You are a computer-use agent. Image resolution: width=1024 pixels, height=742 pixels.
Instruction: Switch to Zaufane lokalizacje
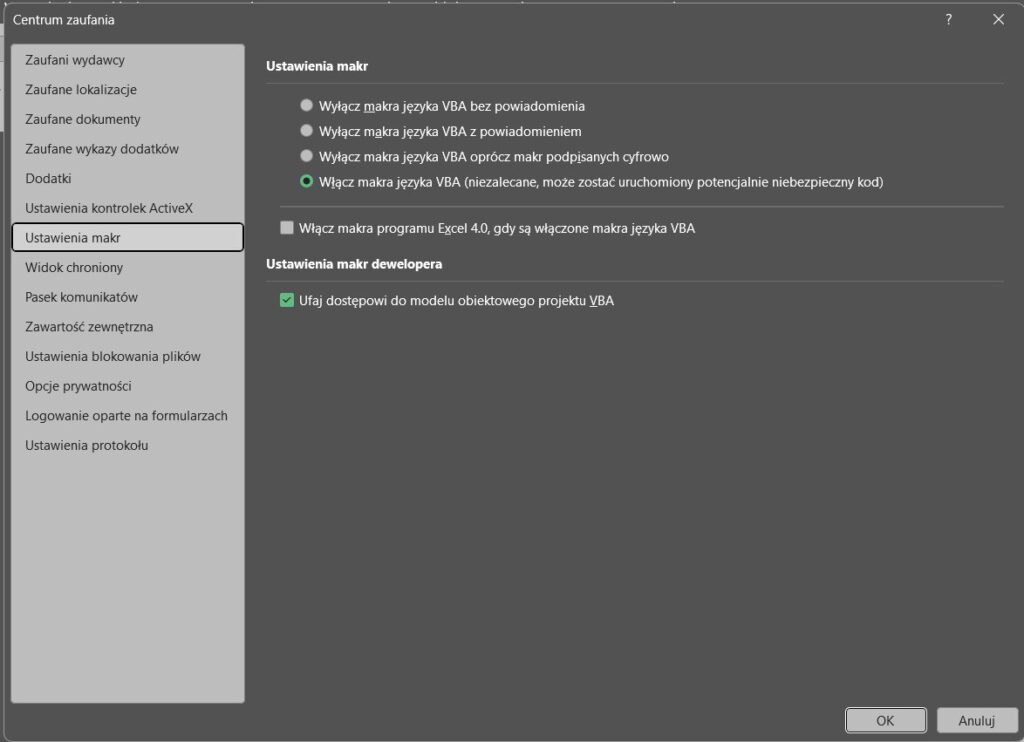click(x=81, y=90)
